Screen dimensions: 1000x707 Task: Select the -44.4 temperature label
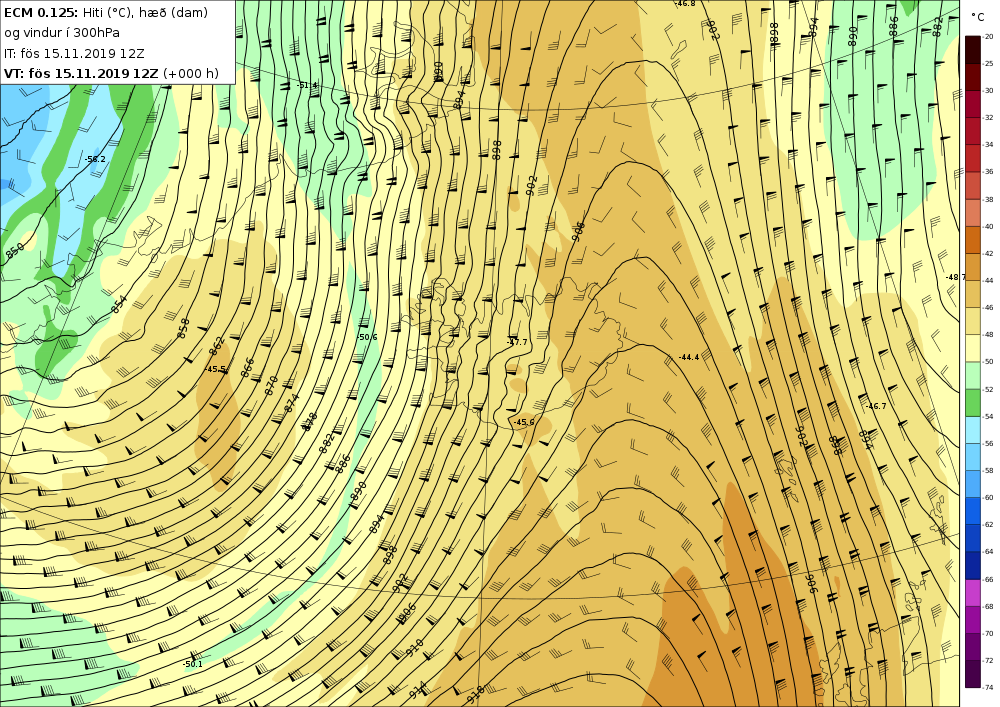tap(689, 358)
